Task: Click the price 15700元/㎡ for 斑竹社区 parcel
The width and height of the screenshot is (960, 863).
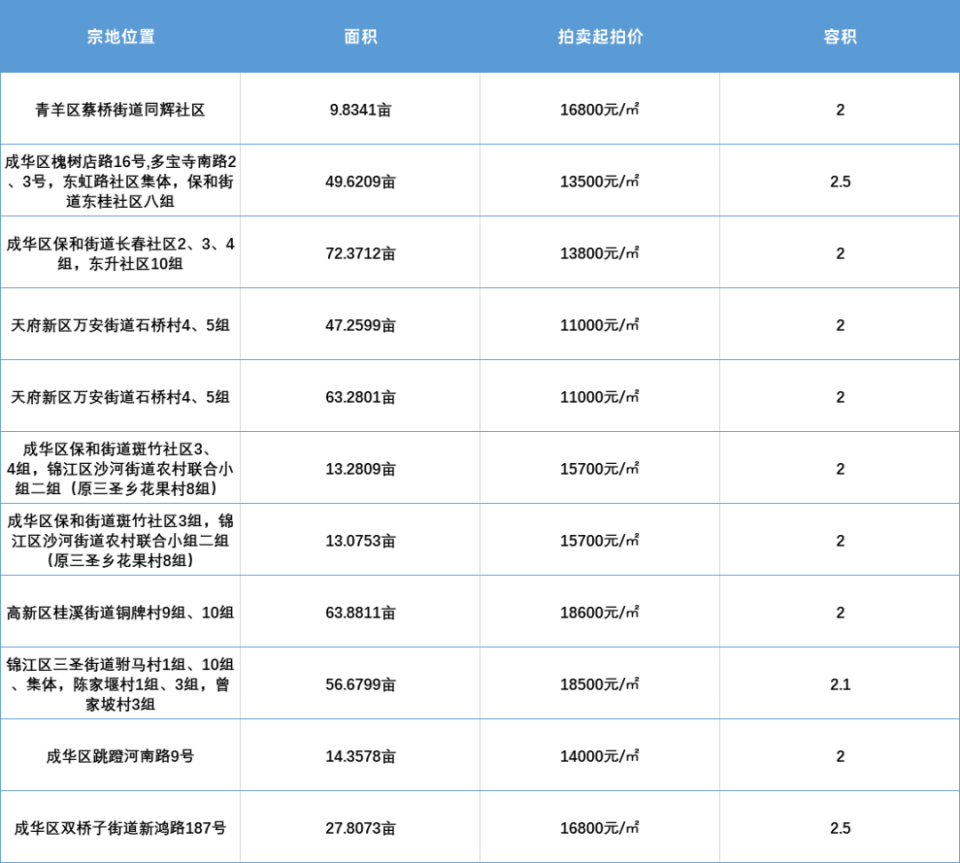Action: coord(598,467)
